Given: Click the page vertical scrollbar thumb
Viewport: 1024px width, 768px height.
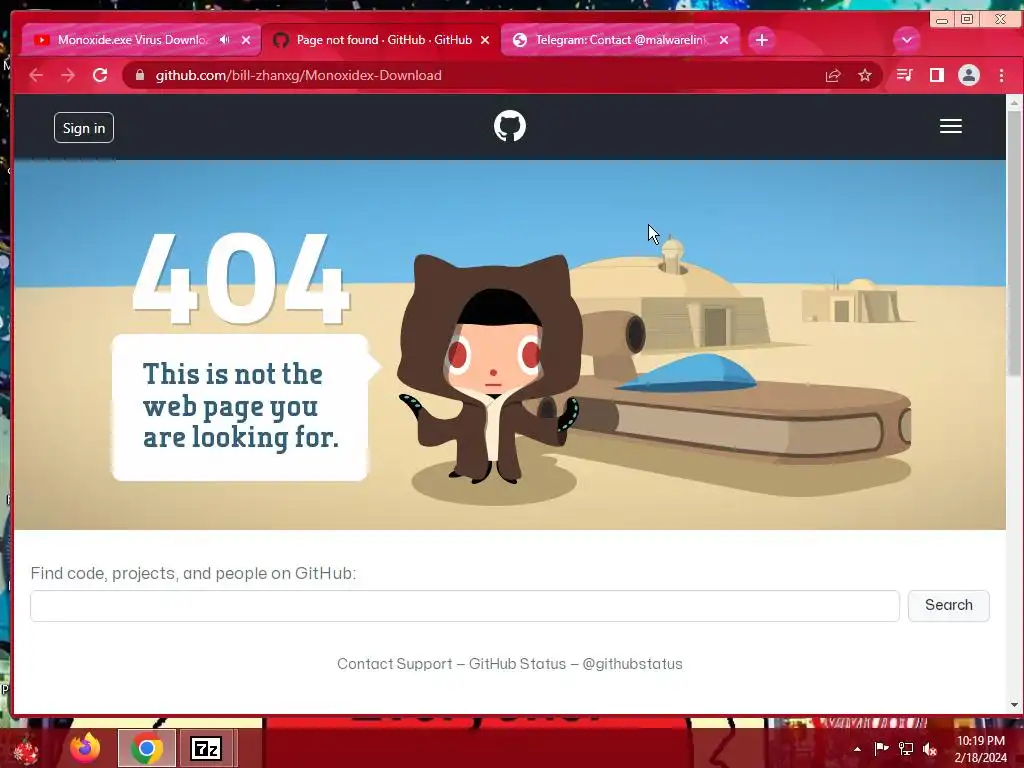Looking at the screenshot, I should pyautogui.click(x=1014, y=242).
